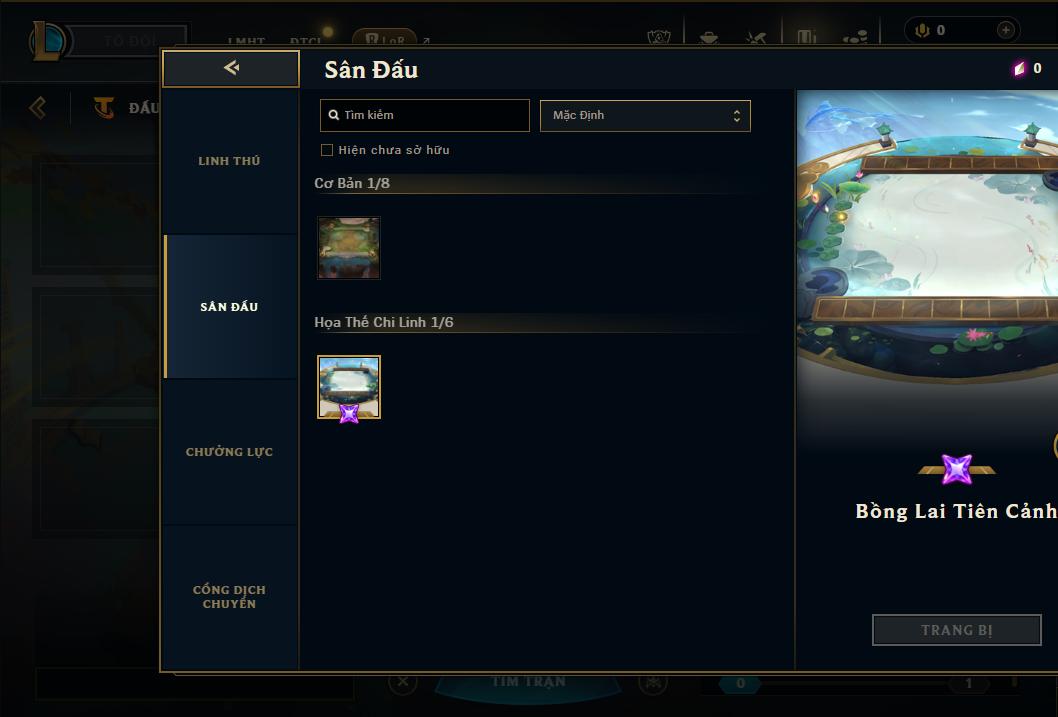Select the basic arena thumbnail under Cơ Bản
Screen dimensions: 1058x717
coord(349,248)
